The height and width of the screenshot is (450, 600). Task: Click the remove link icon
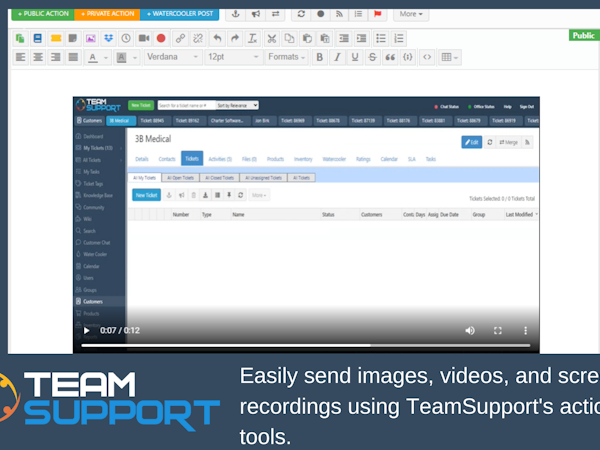(x=198, y=38)
